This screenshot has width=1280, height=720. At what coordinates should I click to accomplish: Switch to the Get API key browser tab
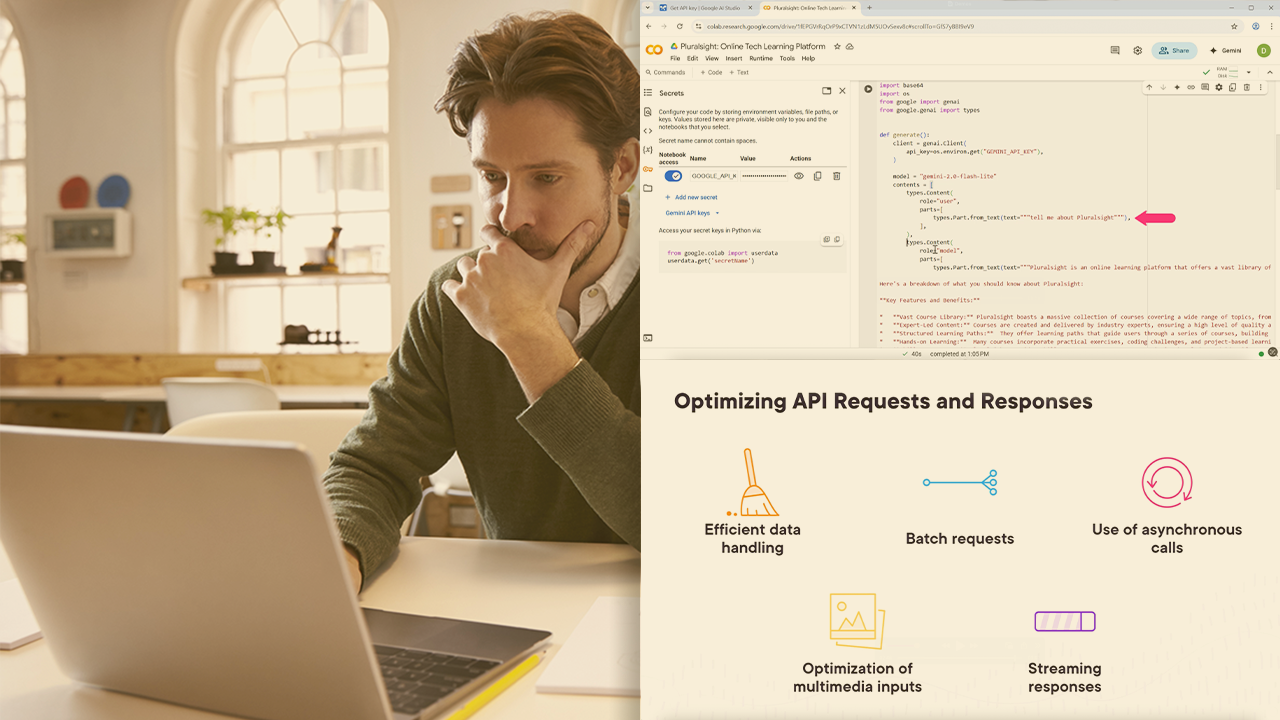click(x=702, y=8)
